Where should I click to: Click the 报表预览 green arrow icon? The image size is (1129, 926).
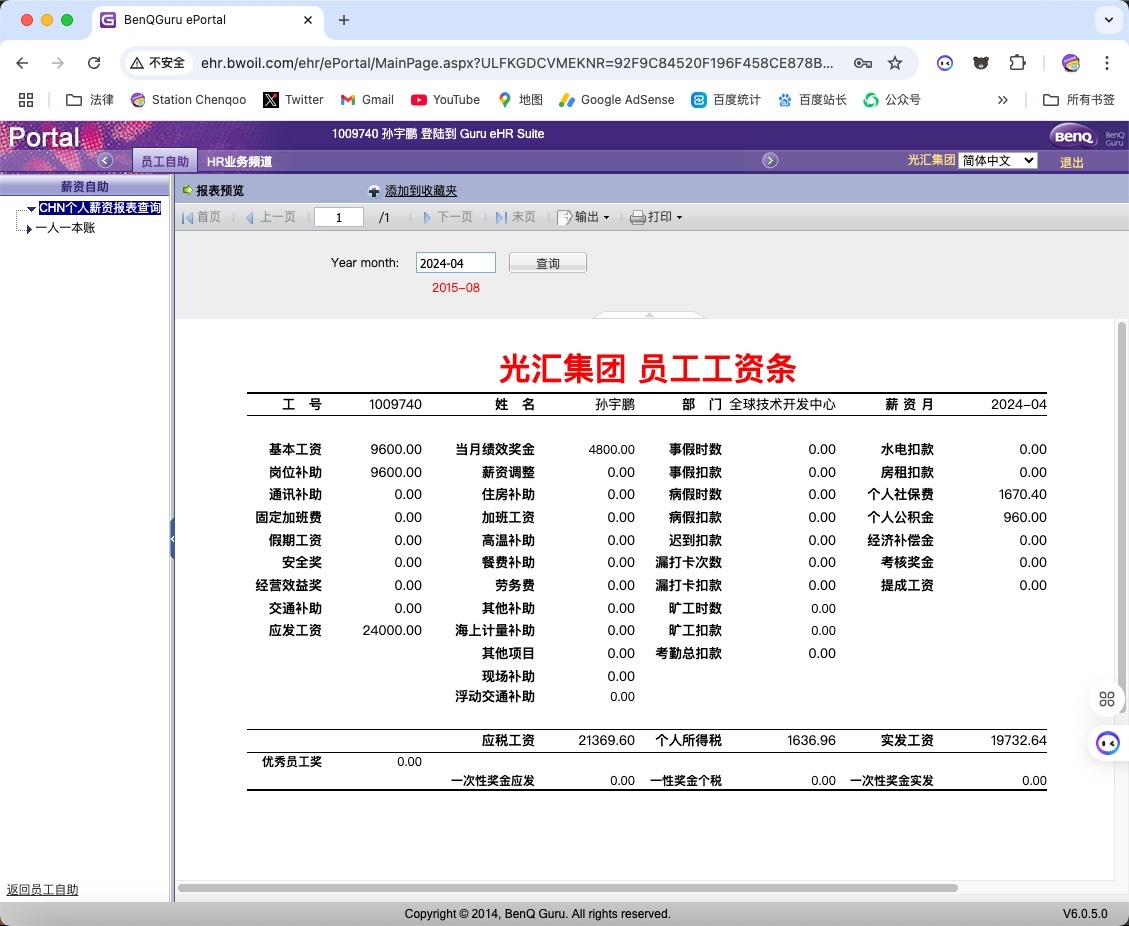coord(188,190)
